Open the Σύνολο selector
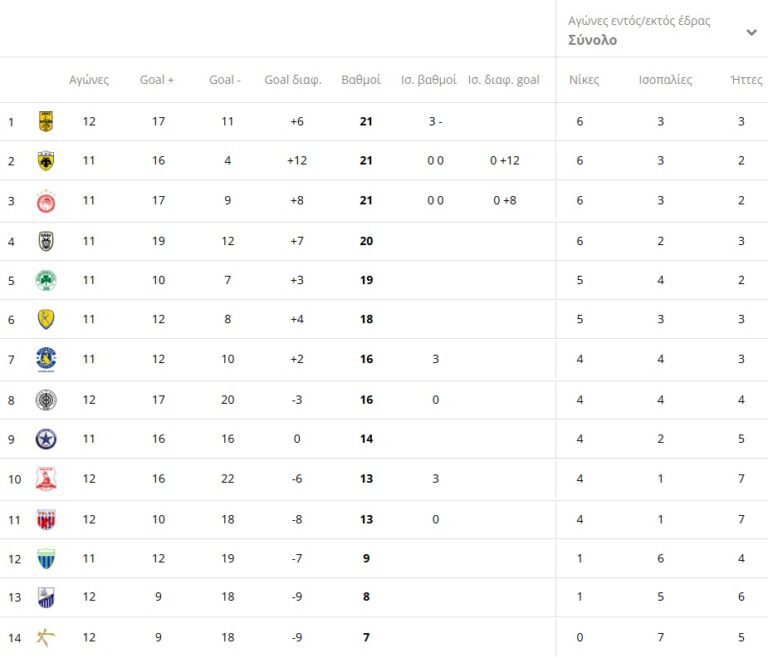The image size is (768, 658). coord(592,41)
